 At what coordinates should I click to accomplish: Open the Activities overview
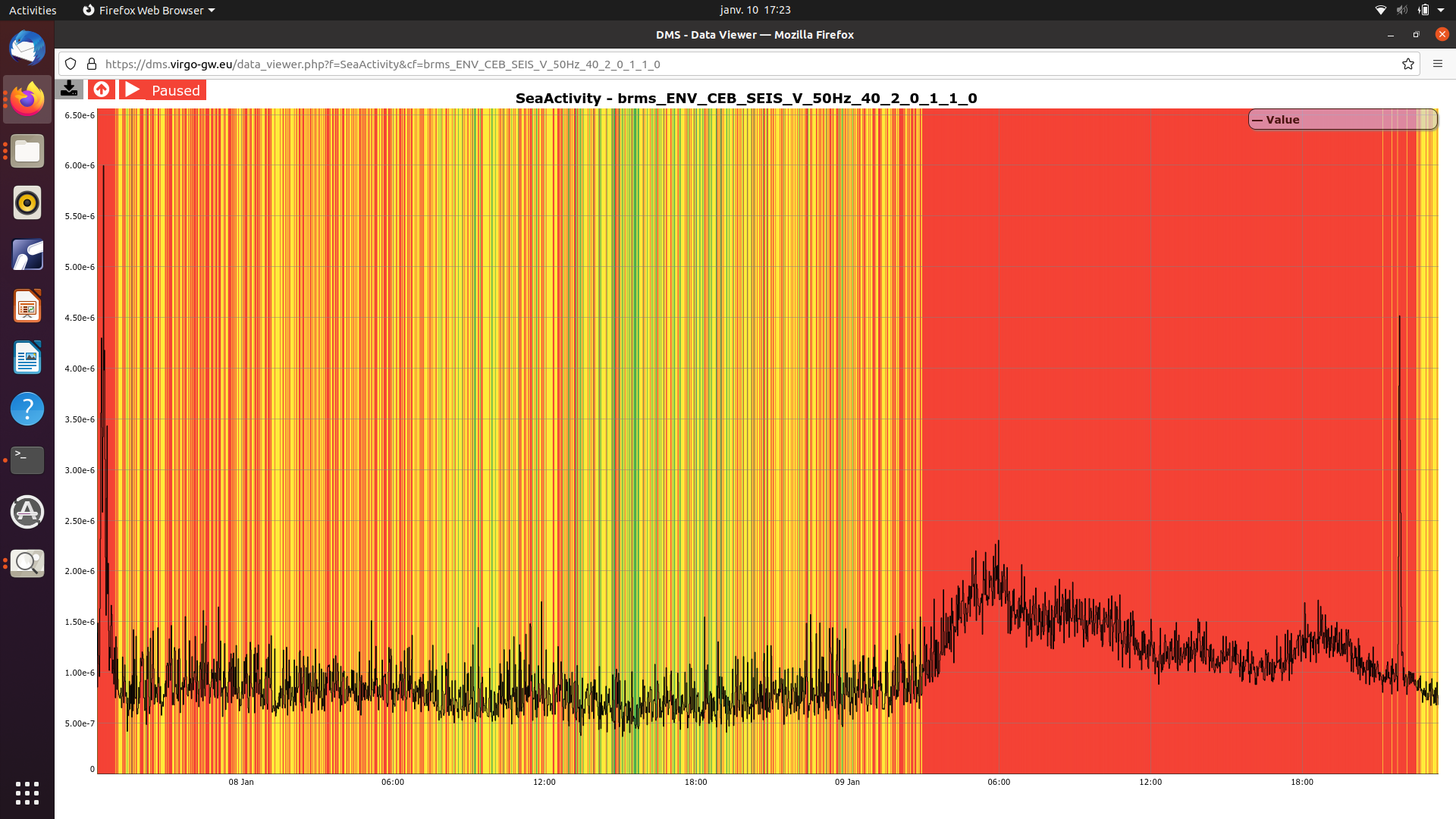[x=33, y=10]
